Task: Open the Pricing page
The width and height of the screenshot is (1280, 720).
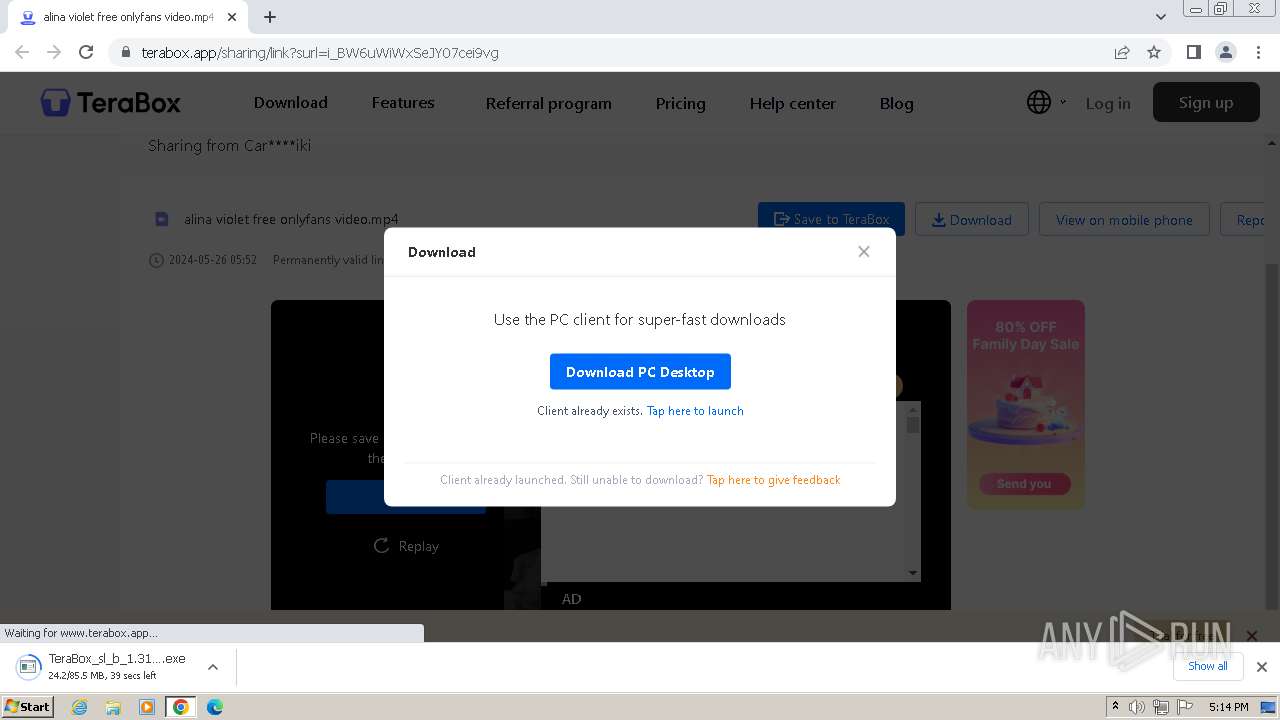Action: [681, 103]
